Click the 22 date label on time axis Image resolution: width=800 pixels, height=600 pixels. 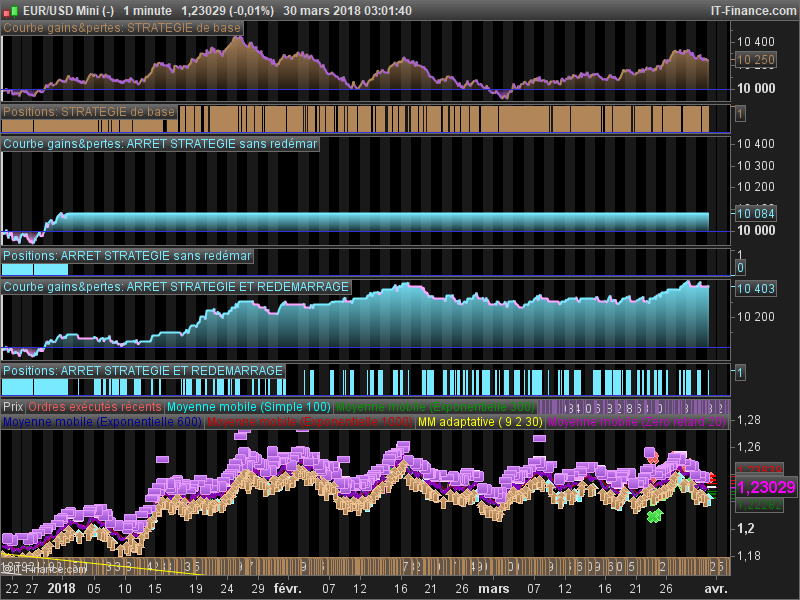pos(12,588)
